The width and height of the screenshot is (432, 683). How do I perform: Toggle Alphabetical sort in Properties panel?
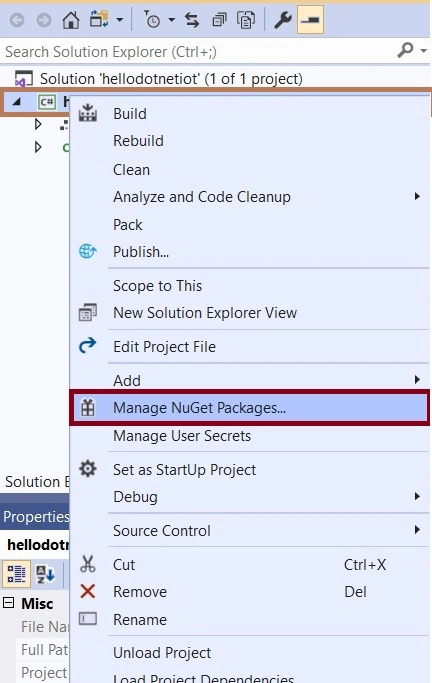[45, 574]
